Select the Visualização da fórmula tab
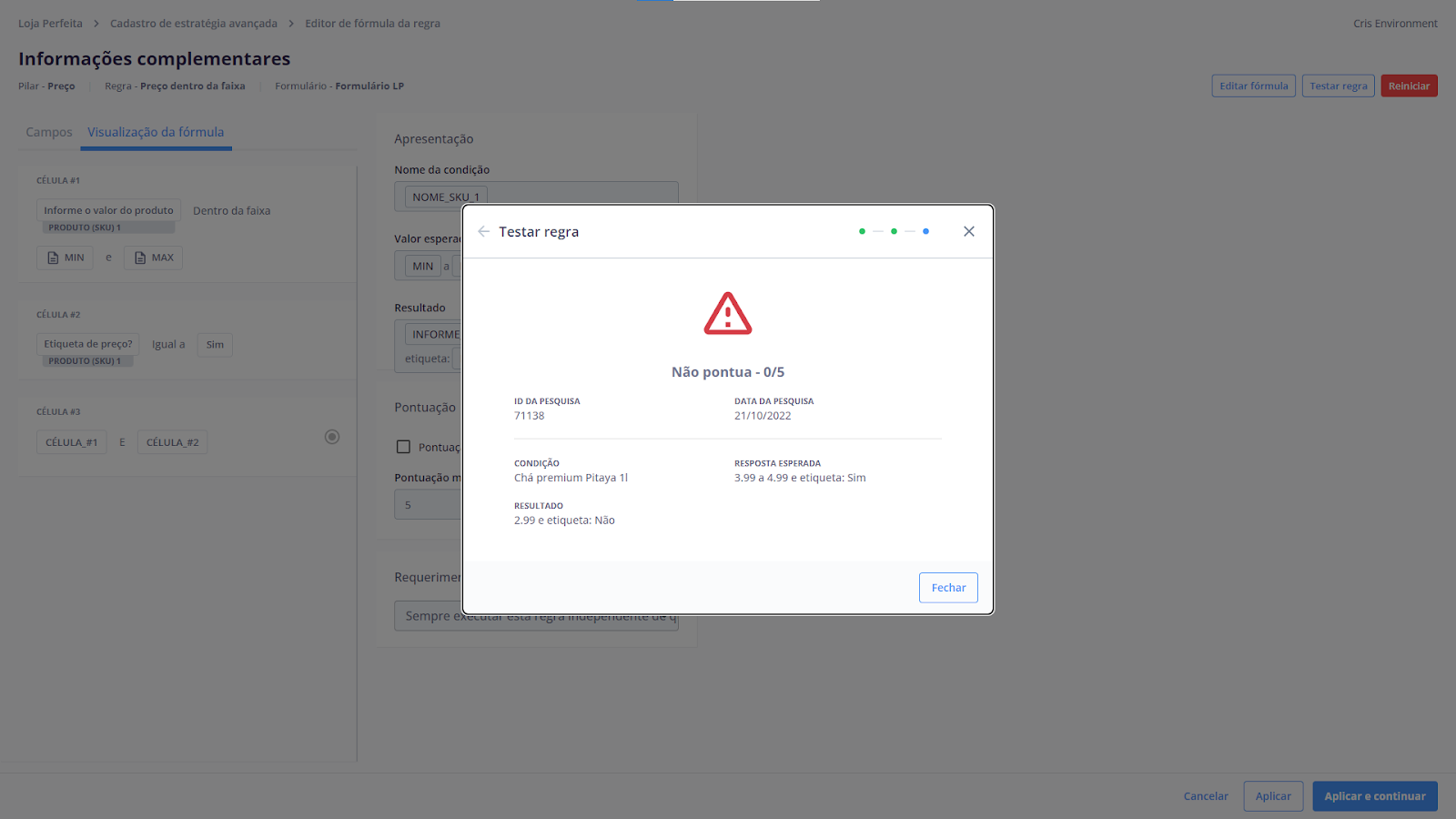Viewport: 1456px width, 819px height. [156, 132]
